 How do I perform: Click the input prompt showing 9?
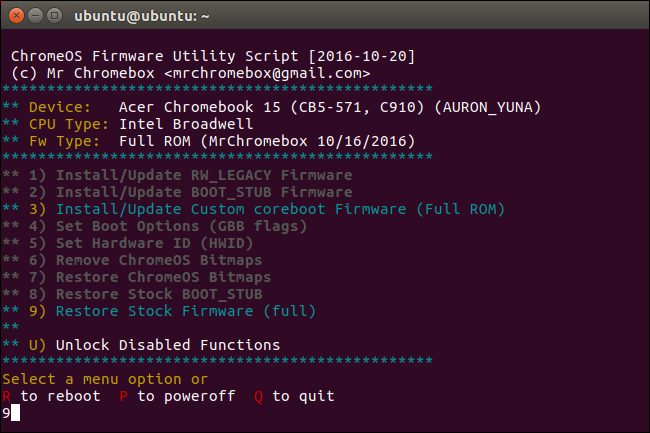(8, 413)
